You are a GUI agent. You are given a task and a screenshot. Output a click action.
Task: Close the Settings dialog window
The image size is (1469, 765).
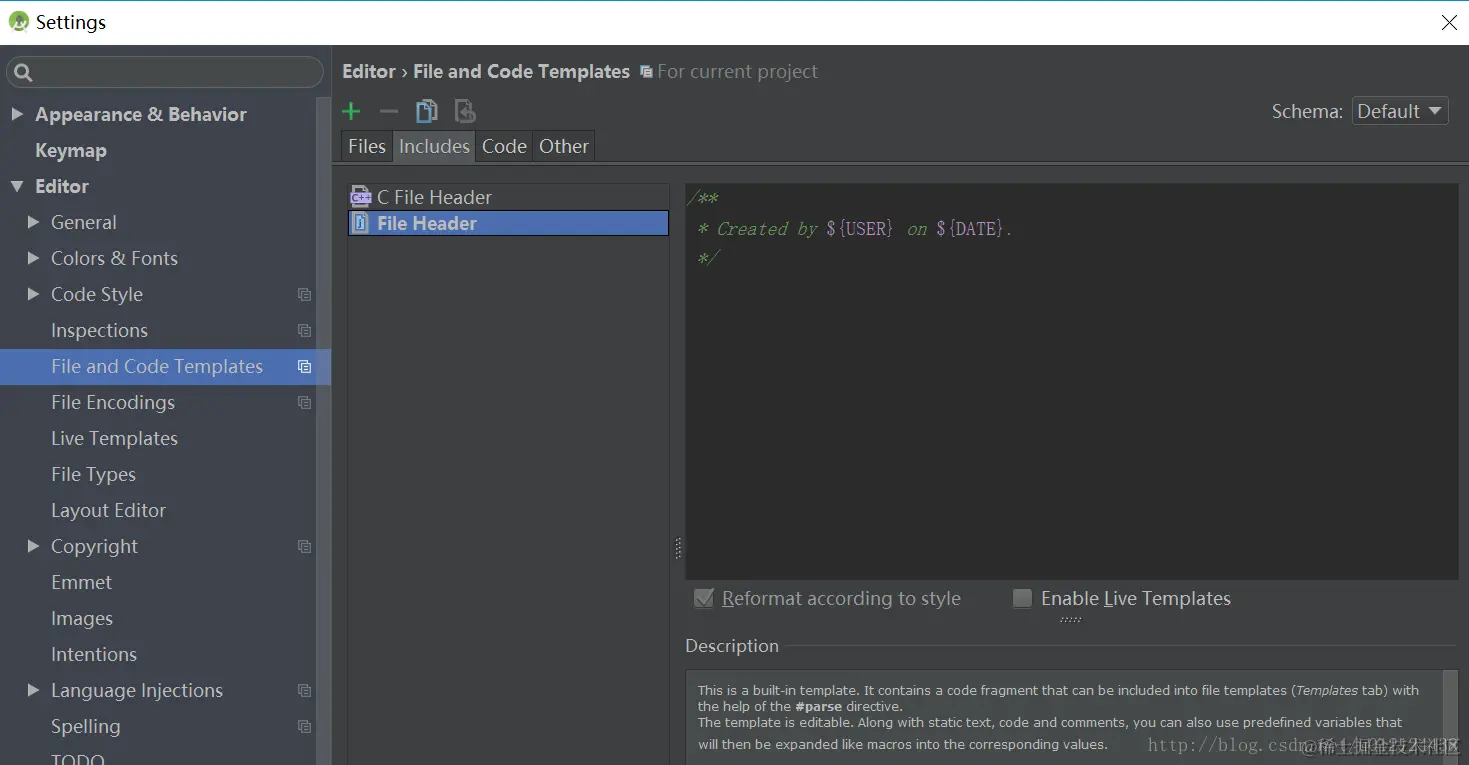coord(1448,22)
